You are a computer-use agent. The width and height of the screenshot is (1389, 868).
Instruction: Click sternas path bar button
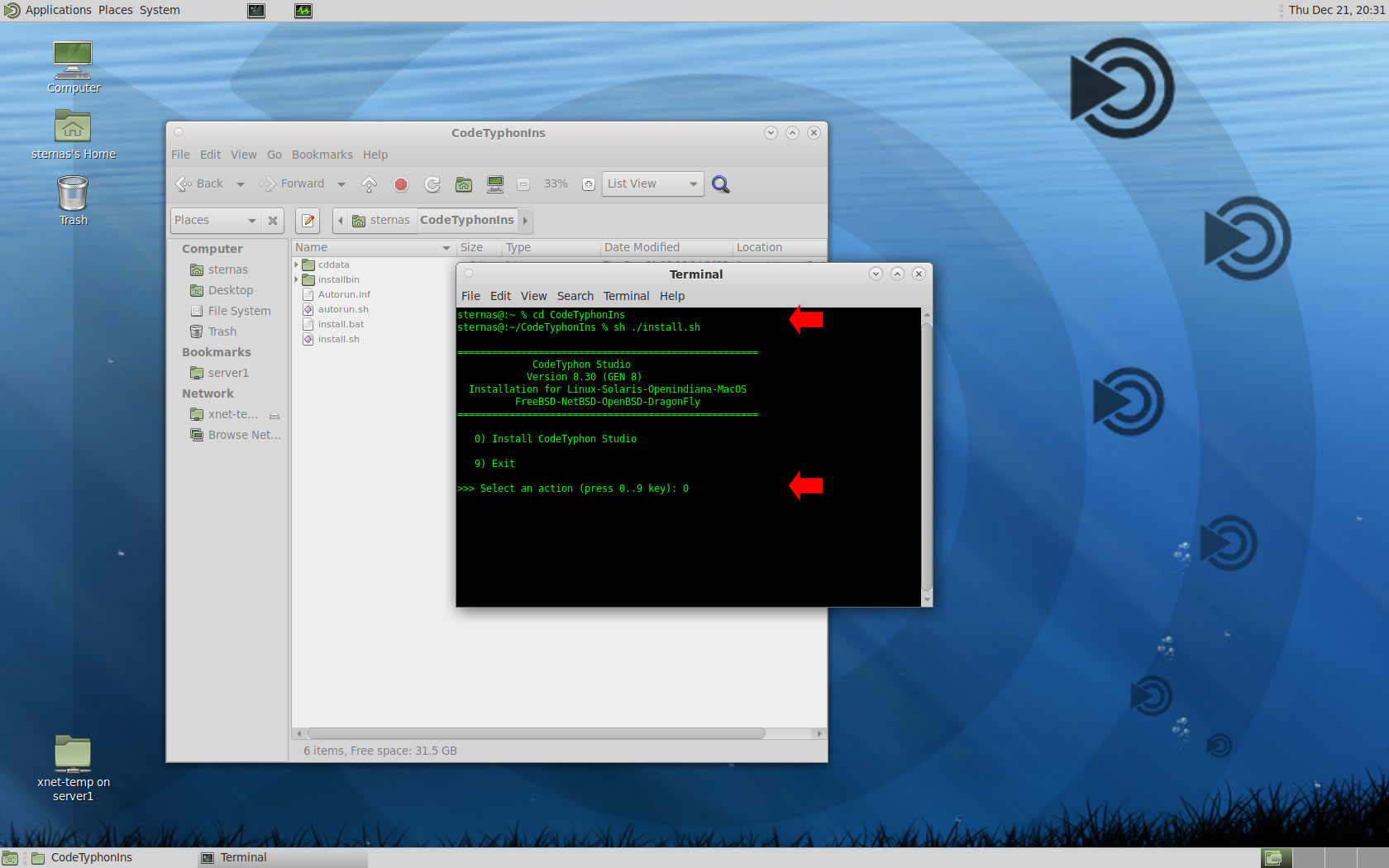point(381,221)
